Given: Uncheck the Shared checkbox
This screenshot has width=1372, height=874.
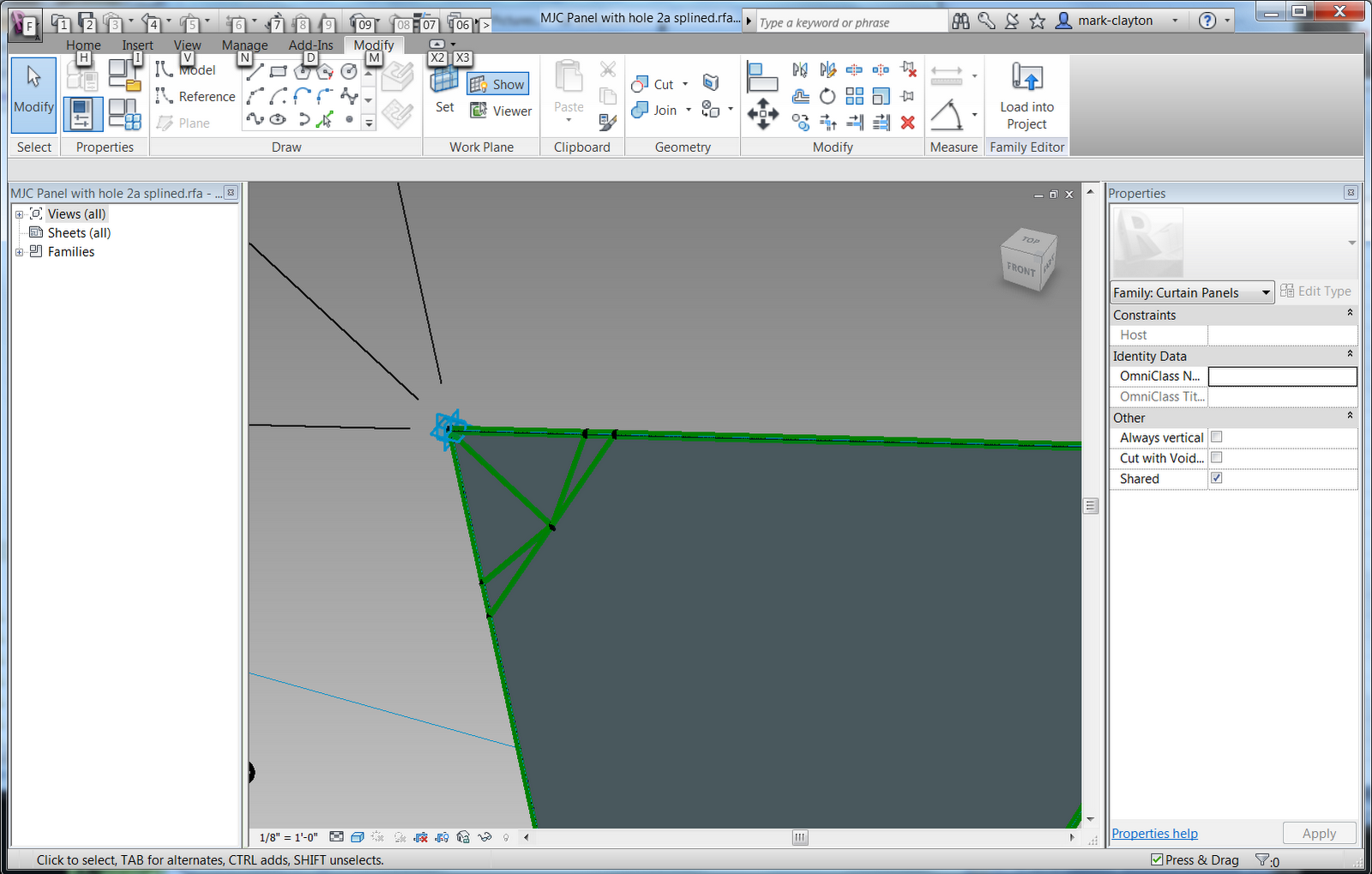Looking at the screenshot, I should [x=1216, y=478].
